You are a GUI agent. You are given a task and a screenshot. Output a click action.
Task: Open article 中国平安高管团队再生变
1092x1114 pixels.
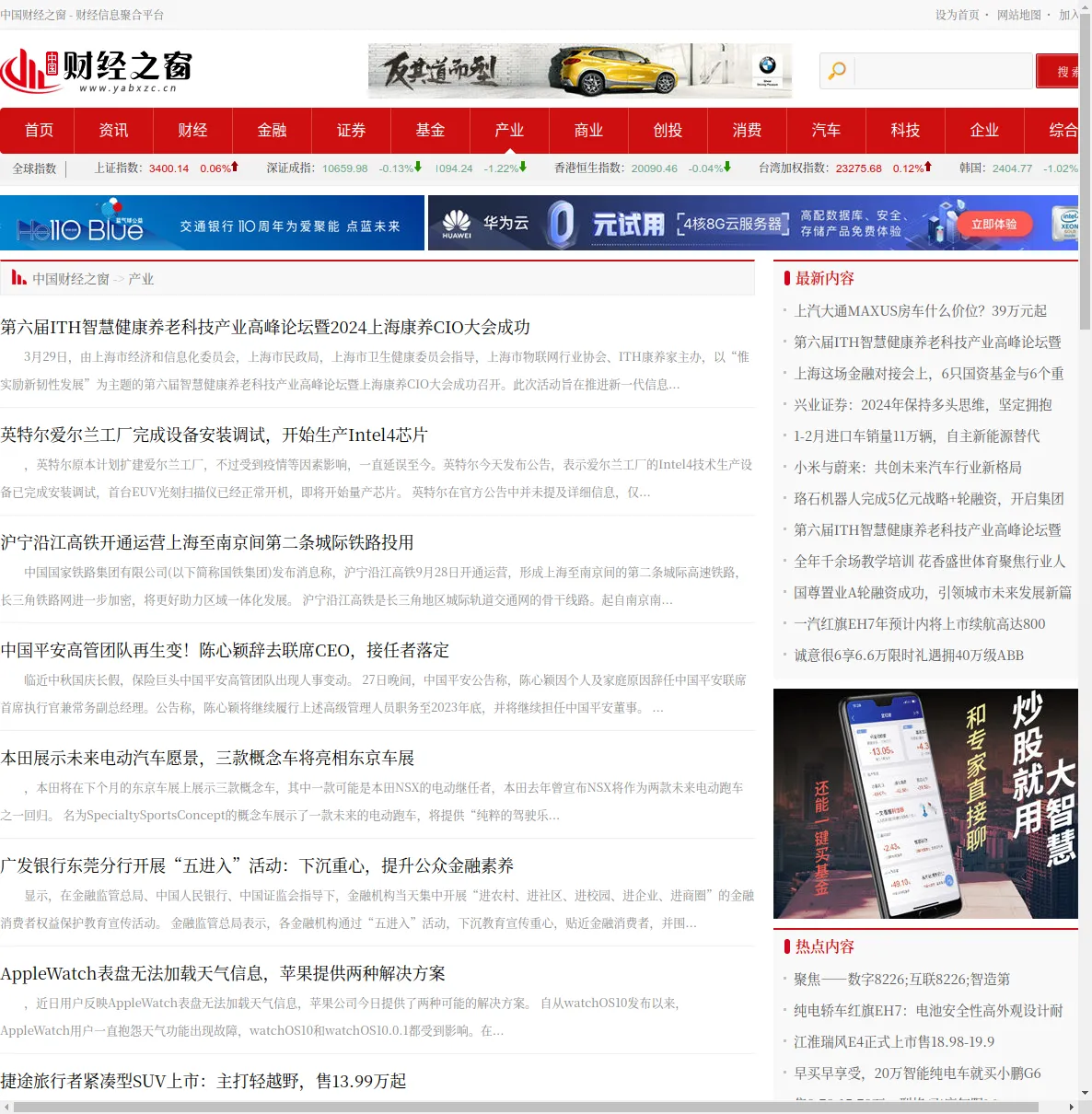coord(225,650)
